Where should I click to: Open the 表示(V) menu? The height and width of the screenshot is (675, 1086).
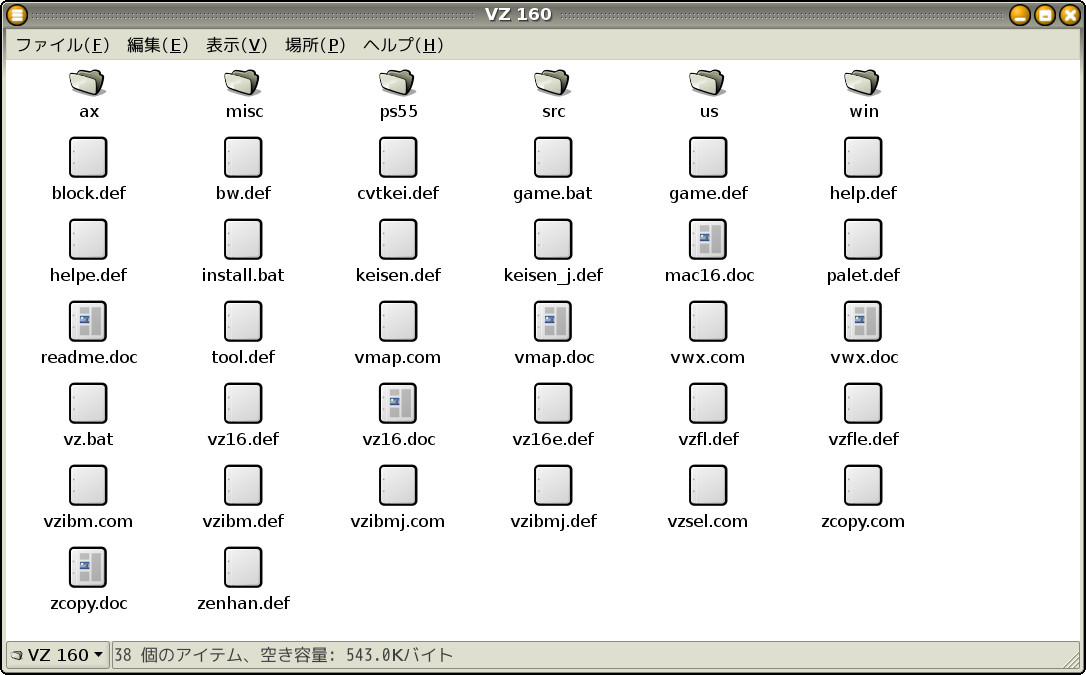point(237,45)
